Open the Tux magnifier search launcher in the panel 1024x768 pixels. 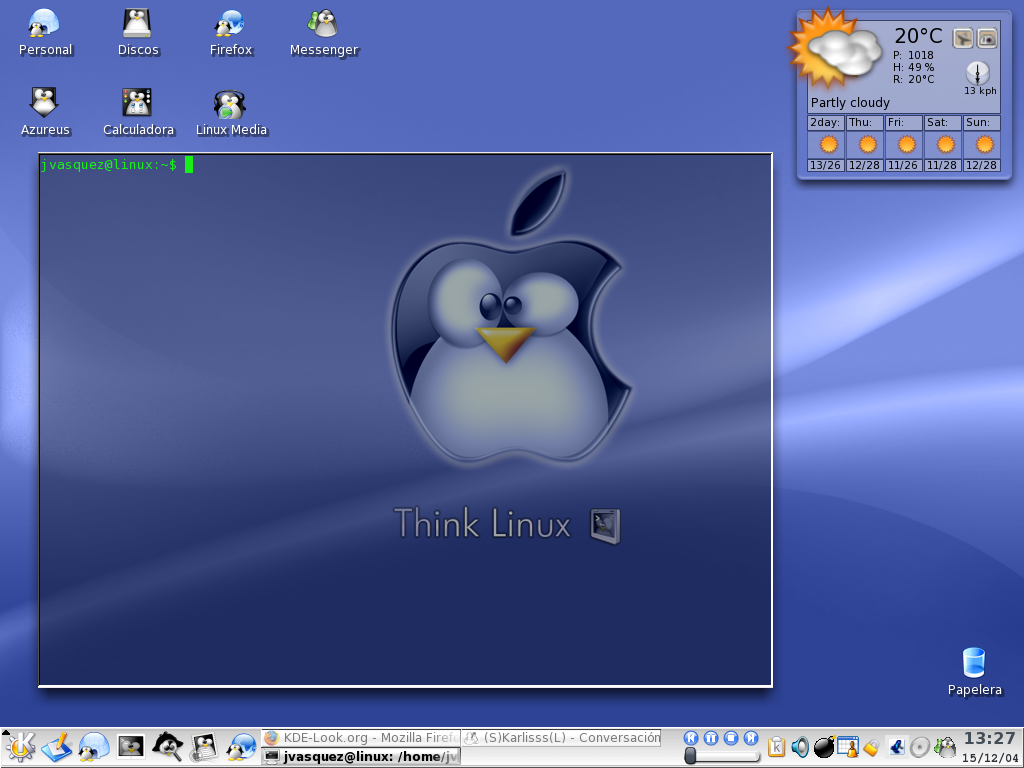168,747
